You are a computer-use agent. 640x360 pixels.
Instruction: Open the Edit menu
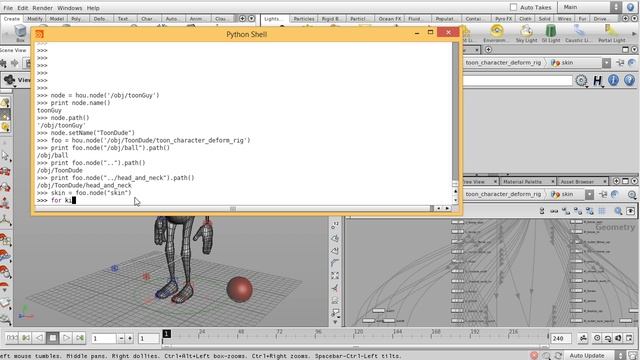tap(22, 8)
